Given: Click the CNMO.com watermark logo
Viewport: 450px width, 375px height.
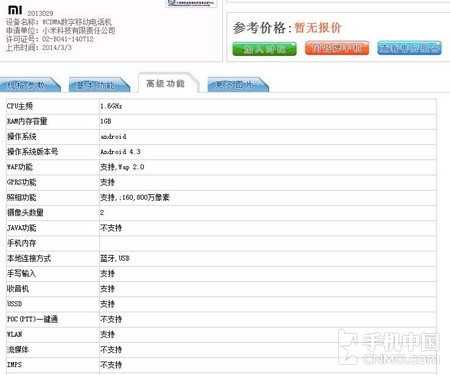Looking at the screenshot, I should [x=389, y=347].
